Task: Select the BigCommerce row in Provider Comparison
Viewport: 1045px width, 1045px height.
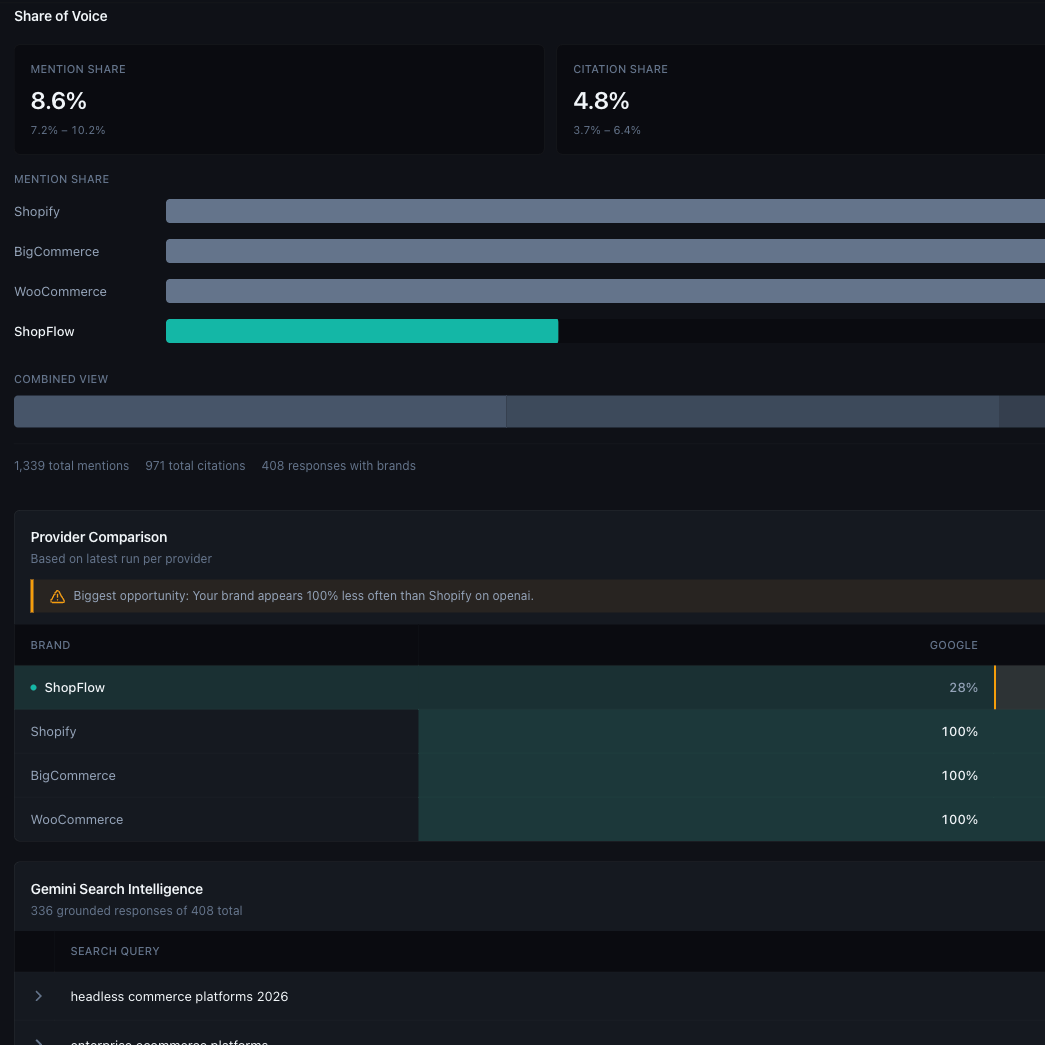Action: (529, 776)
